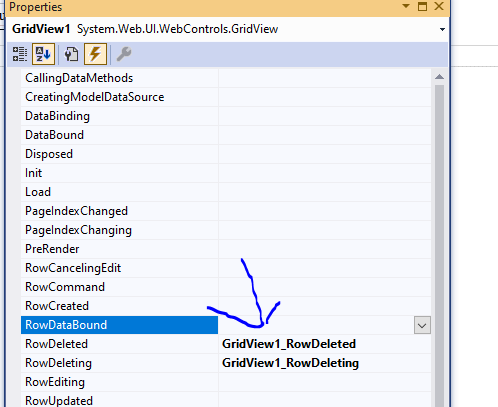Select the highlighted RowDataBound event
The image size is (498, 407).
pos(119,325)
